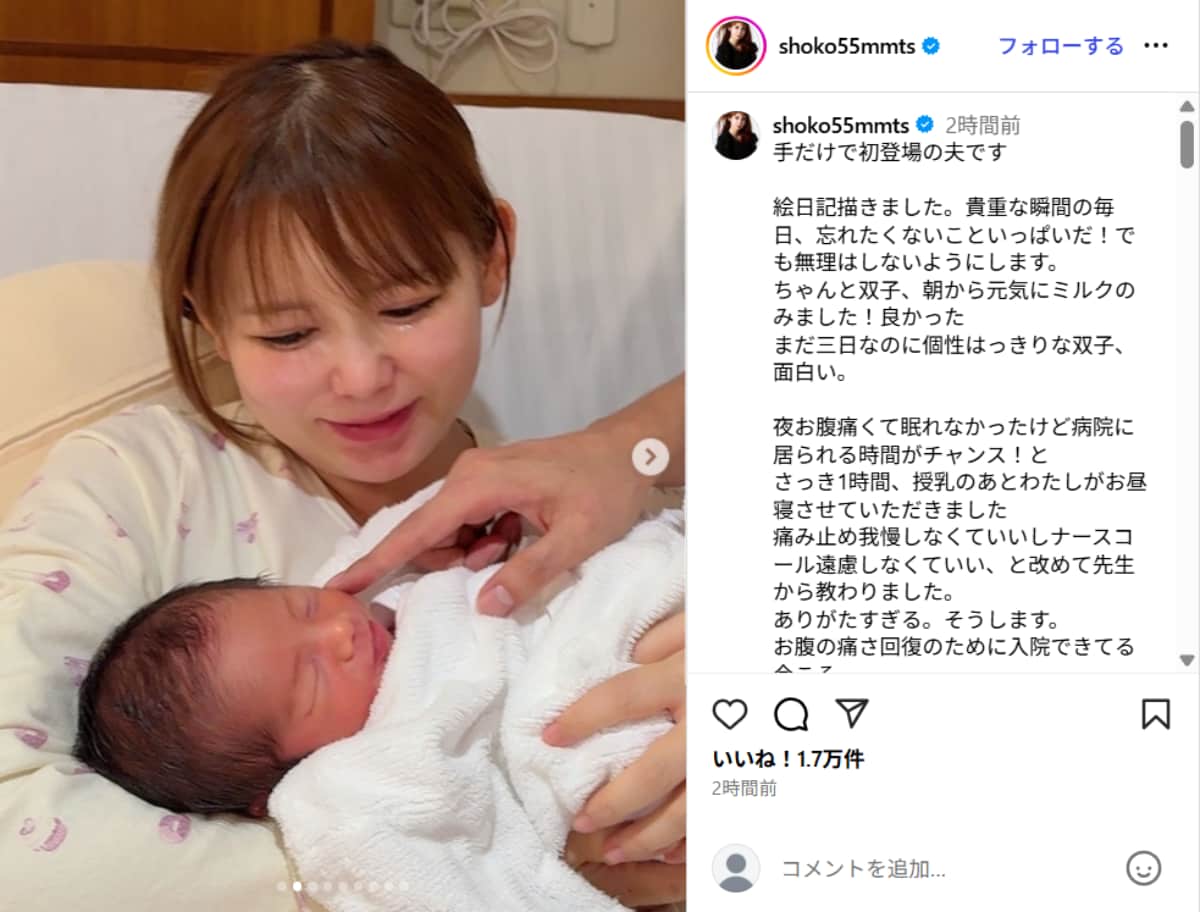This screenshot has height=912, width=1200.
Task: Open comments via speech bubble icon
Action: [791, 713]
